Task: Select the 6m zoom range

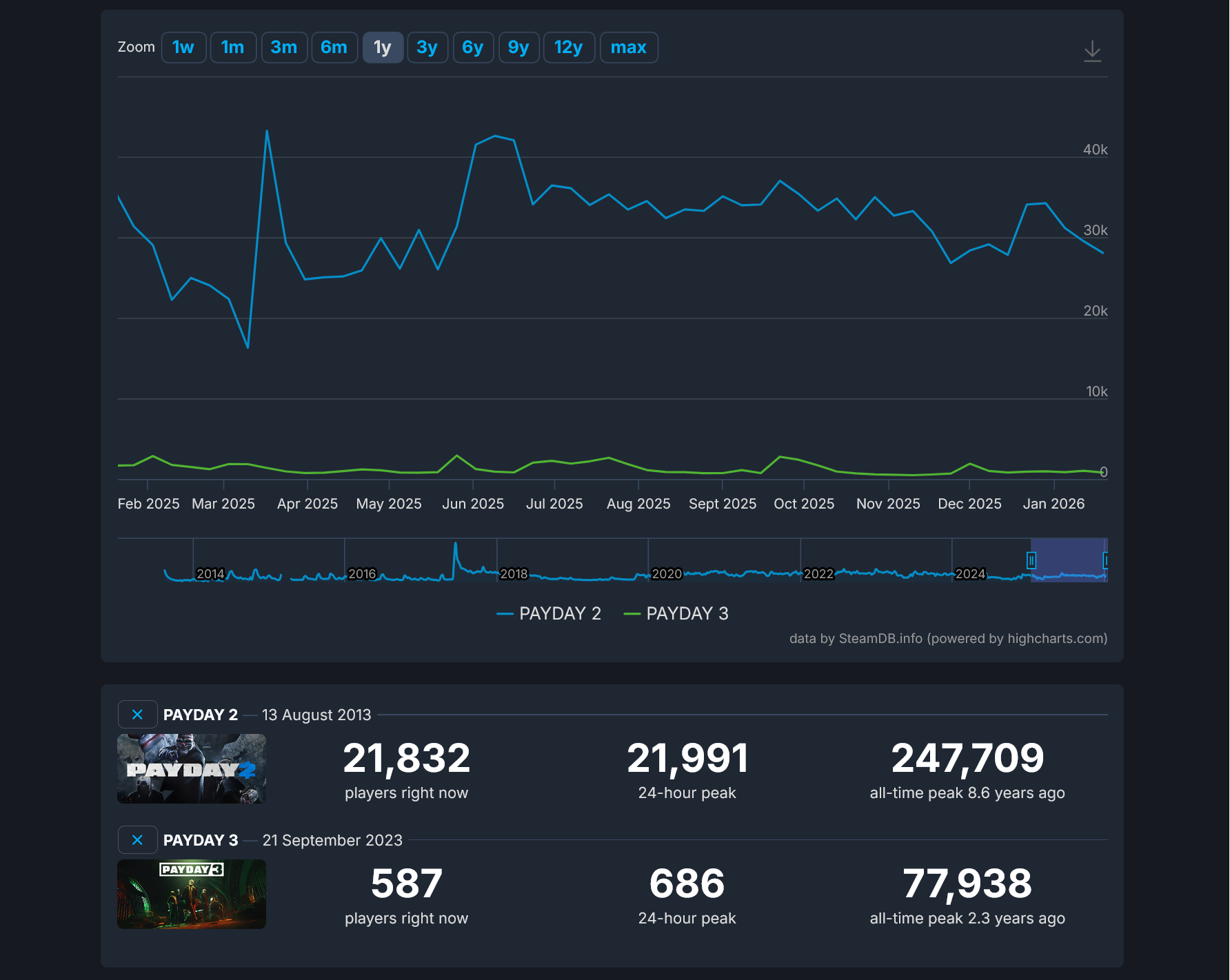Action: [x=334, y=48]
